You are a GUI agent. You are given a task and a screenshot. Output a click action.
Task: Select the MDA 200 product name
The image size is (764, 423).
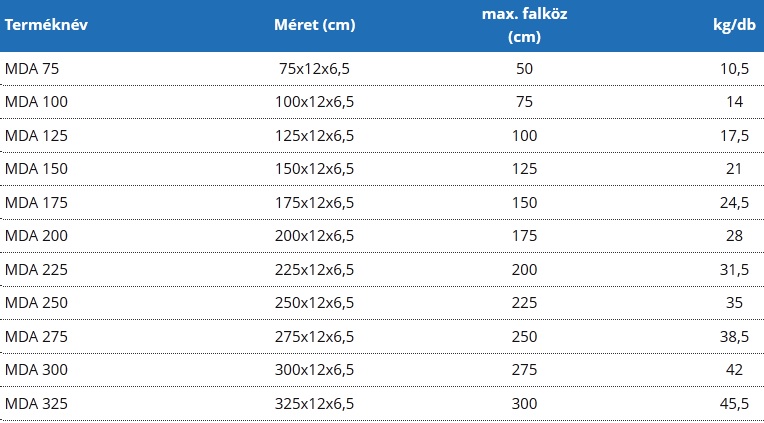[36, 236]
